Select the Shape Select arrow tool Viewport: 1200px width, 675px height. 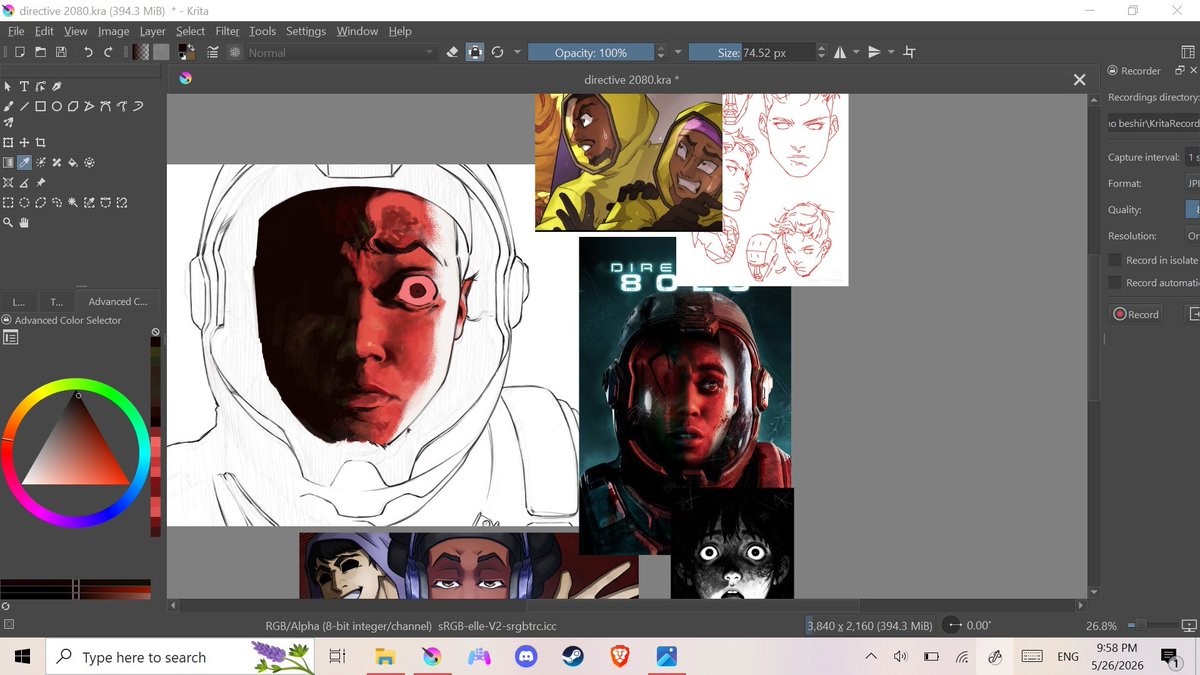[x=8, y=87]
